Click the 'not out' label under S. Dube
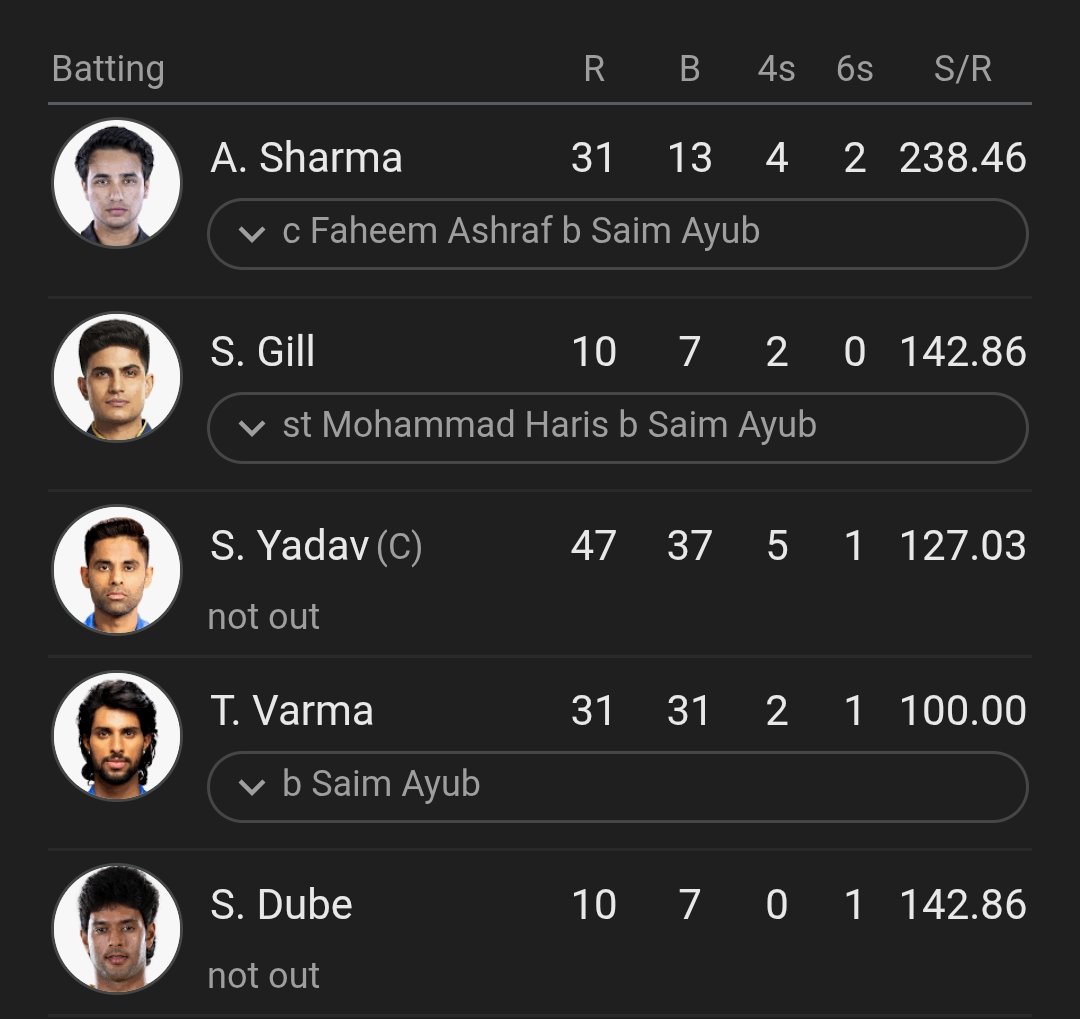Viewport: 1080px width, 1019px height. point(262,975)
